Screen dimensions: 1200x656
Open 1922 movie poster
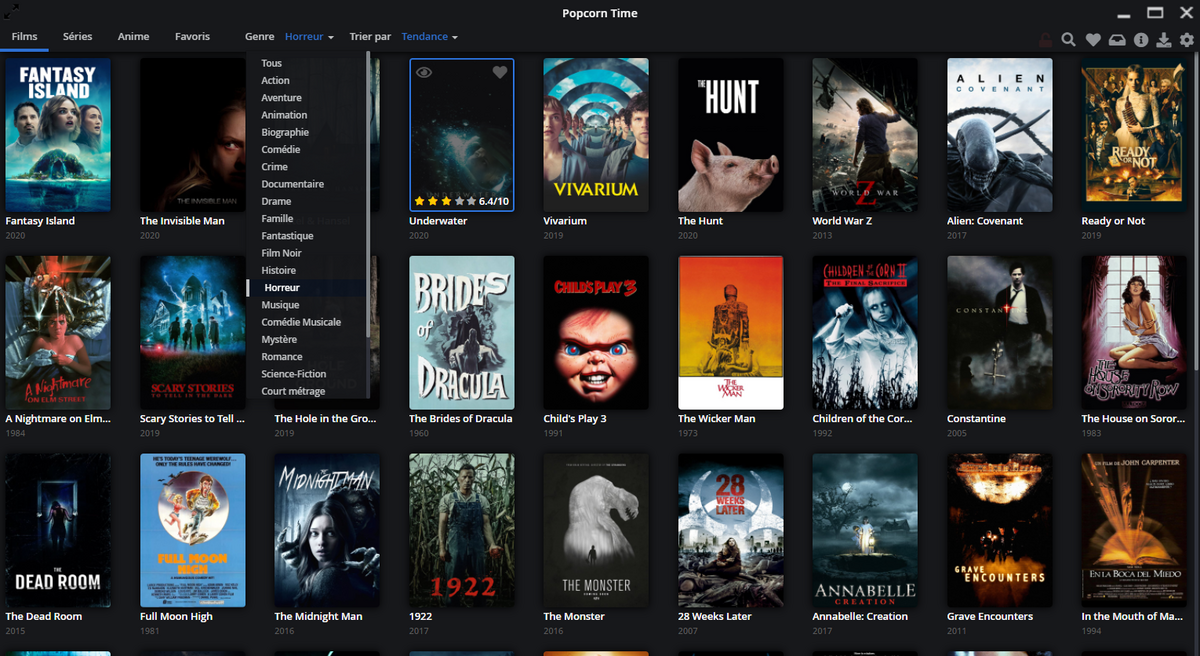pos(462,530)
